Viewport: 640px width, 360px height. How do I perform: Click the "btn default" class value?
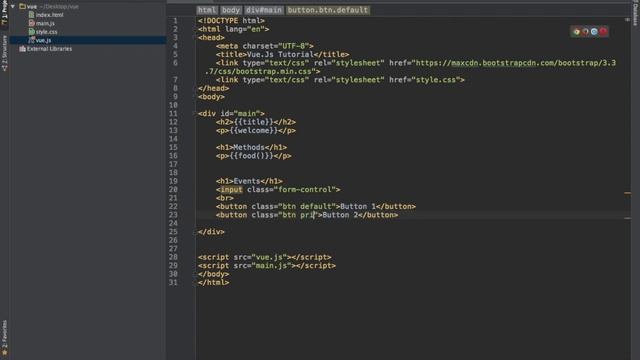pyautogui.click(x=307, y=207)
